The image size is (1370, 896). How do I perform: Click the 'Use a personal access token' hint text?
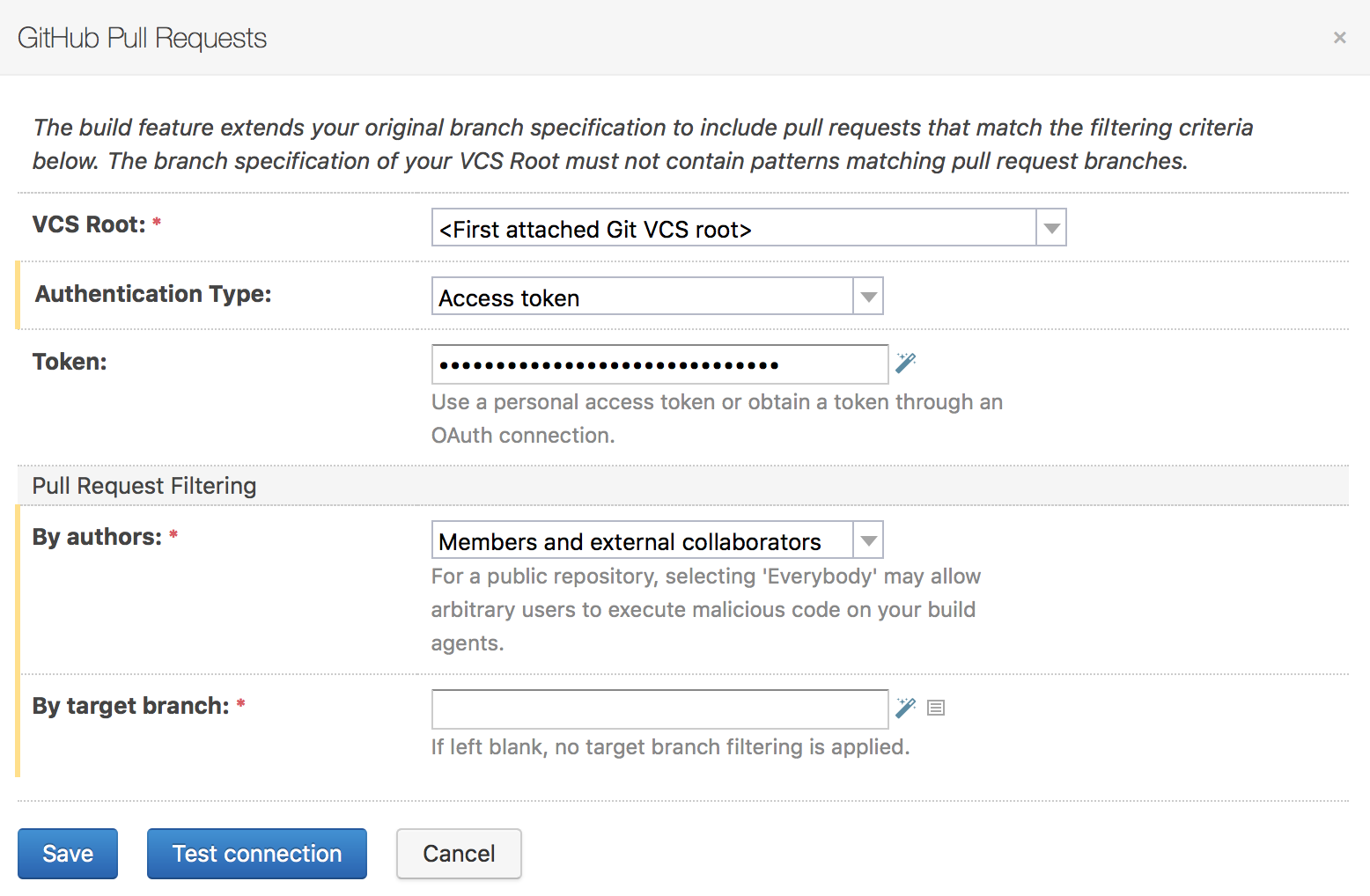(x=717, y=419)
